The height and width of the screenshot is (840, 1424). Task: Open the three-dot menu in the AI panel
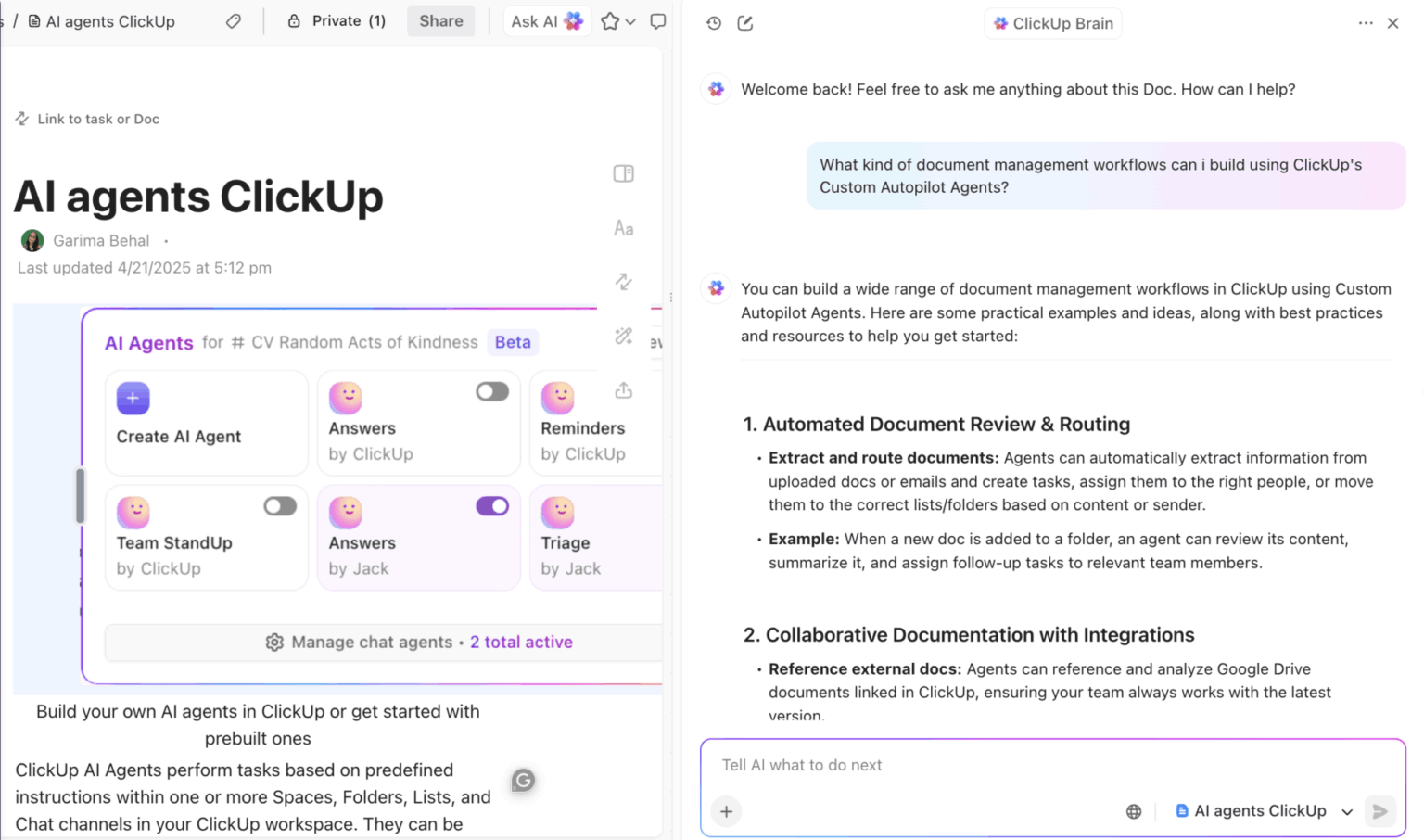tap(1367, 22)
